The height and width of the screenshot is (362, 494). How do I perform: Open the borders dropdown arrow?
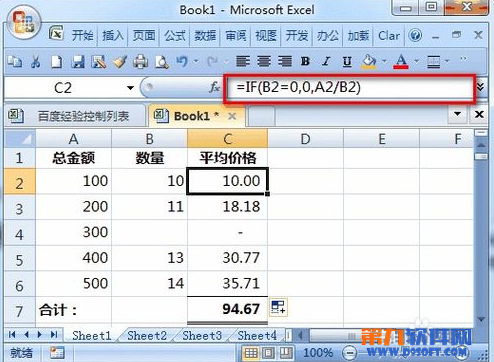click(447, 61)
